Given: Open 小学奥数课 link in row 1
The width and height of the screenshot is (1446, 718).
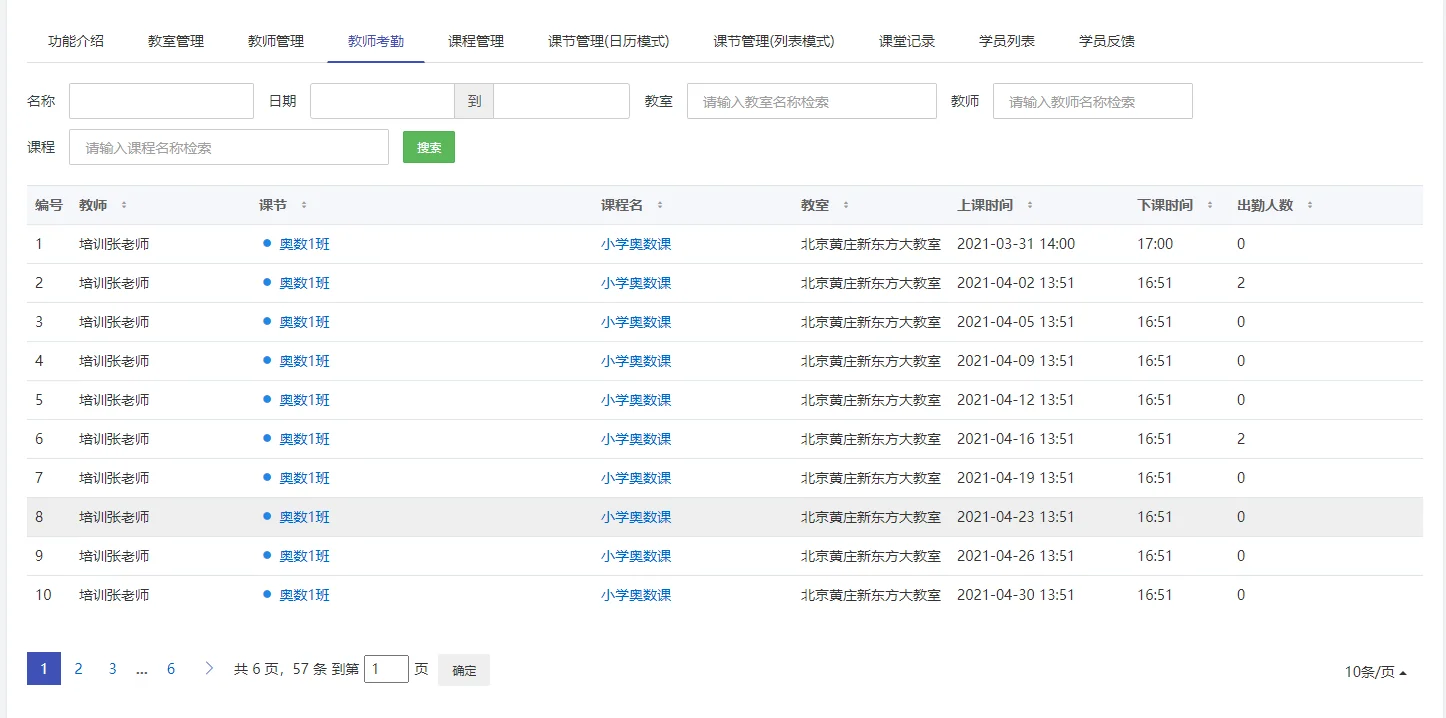Looking at the screenshot, I should [636, 244].
